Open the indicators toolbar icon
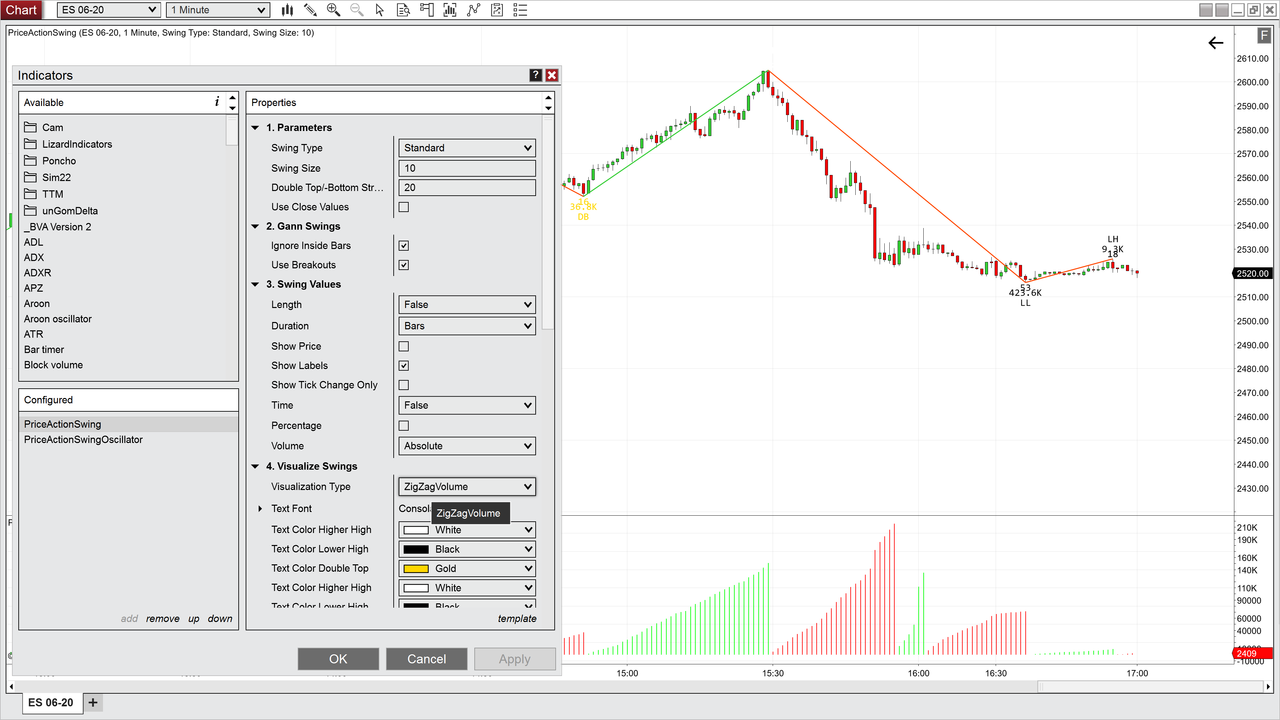The image size is (1280, 720). (x=450, y=10)
